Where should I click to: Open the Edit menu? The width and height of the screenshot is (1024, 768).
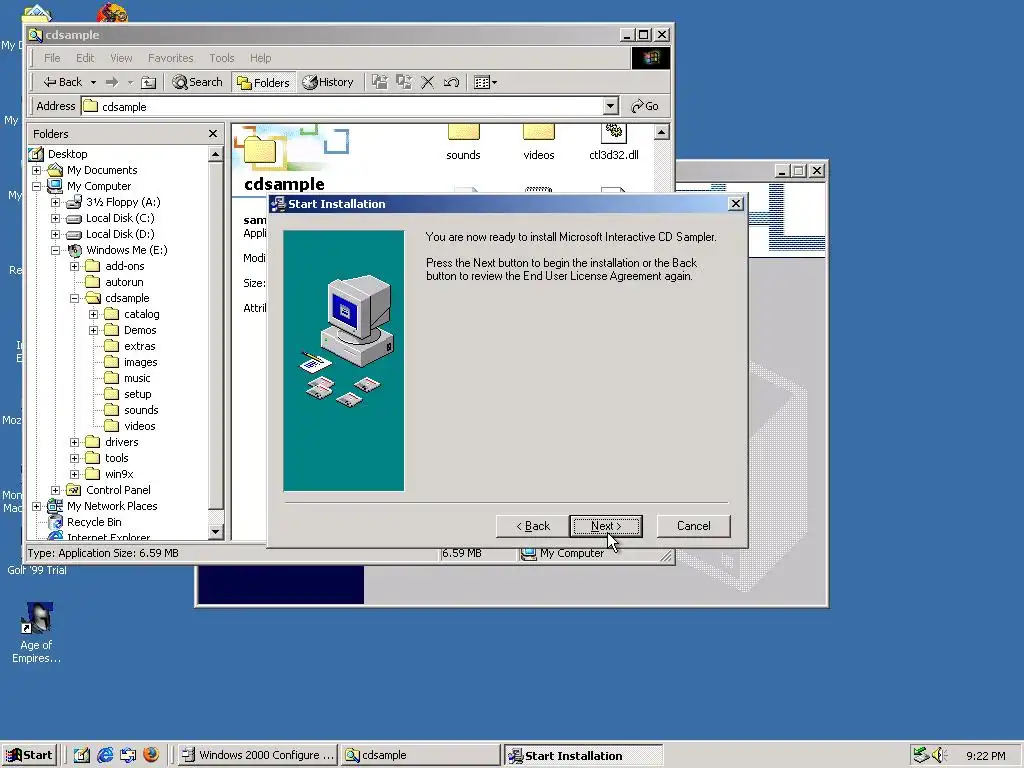(85, 58)
